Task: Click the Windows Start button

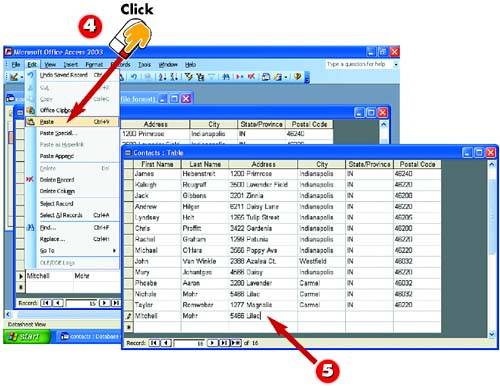Action: pos(27,337)
